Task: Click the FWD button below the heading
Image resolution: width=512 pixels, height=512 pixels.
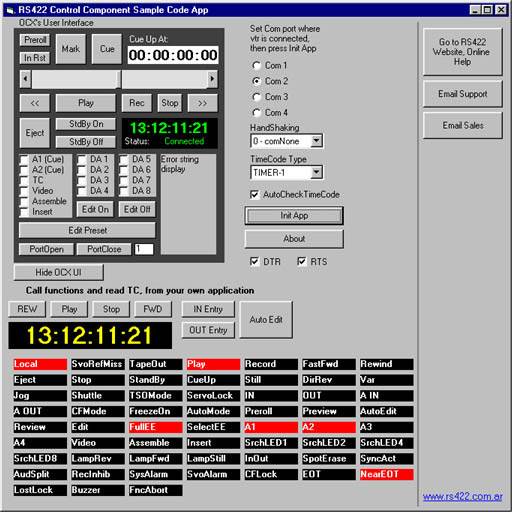Action: pos(153,309)
